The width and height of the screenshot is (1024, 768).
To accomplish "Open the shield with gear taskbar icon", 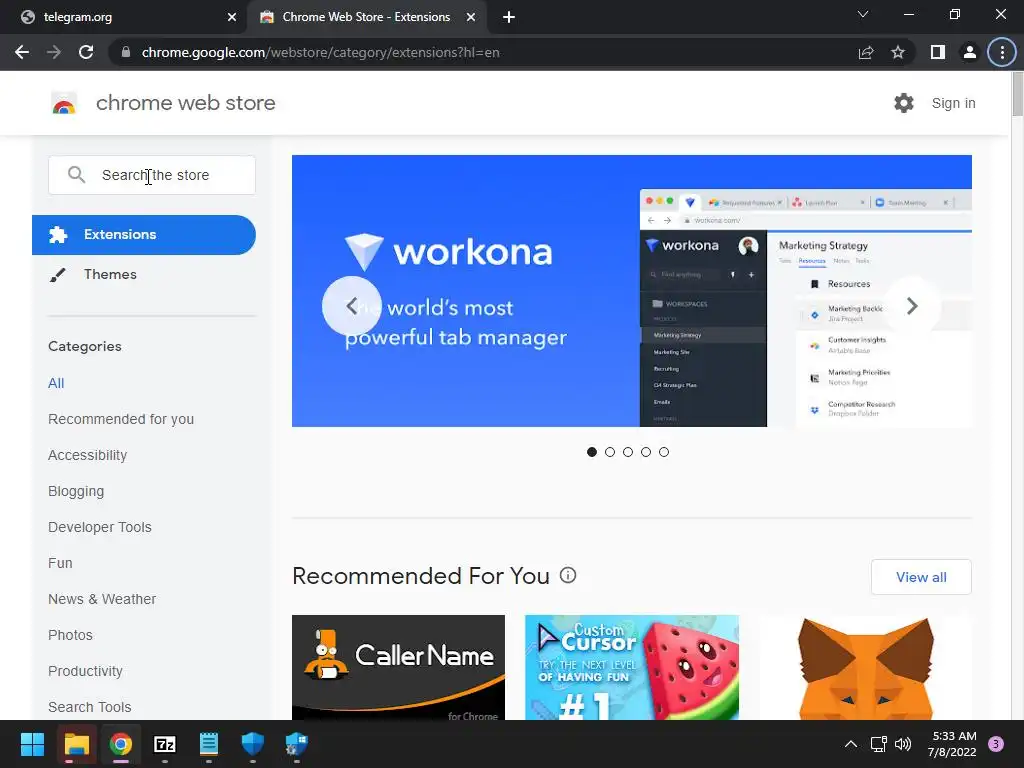I will coord(296,744).
